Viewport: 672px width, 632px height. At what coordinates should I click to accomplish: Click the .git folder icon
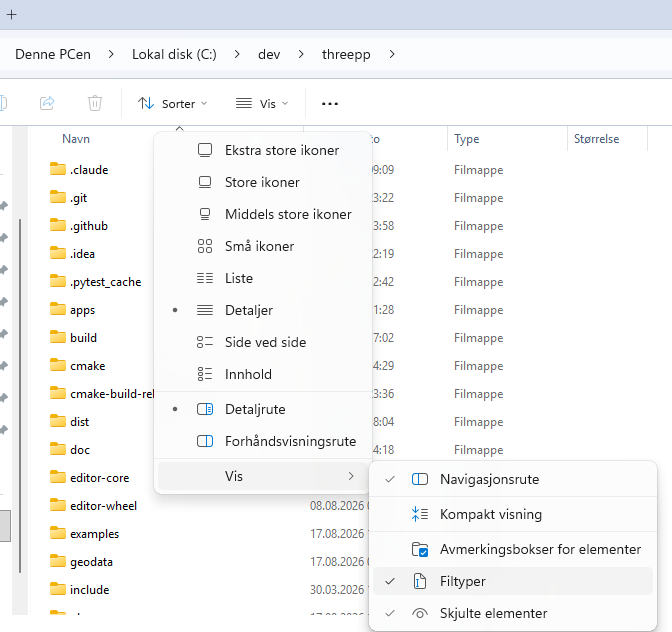pyautogui.click(x=58, y=197)
